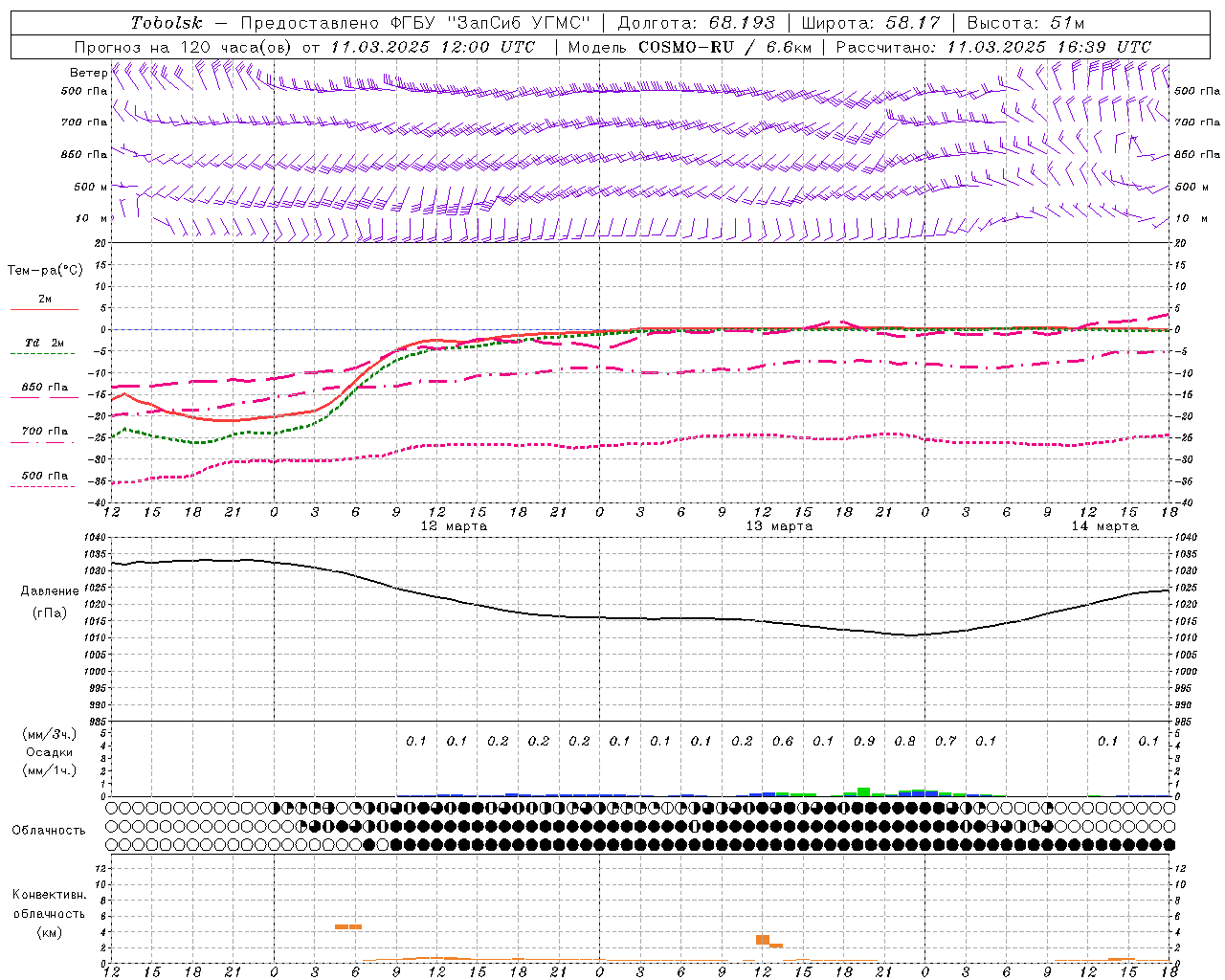Click the 'Тем-ра(°C)' temperature label
The image size is (1225, 980).
(x=45, y=271)
